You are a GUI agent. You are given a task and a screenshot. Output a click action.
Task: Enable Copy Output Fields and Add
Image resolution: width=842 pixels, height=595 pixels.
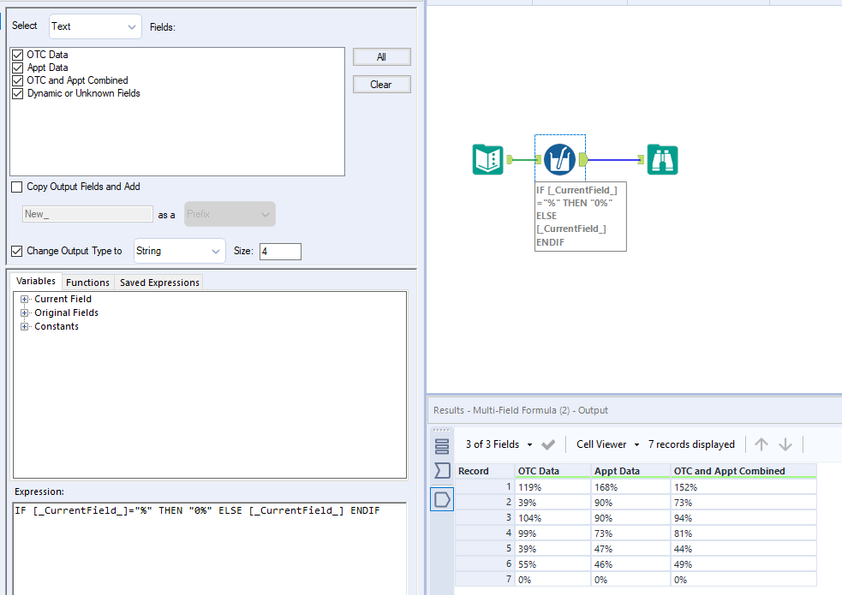click(17, 187)
